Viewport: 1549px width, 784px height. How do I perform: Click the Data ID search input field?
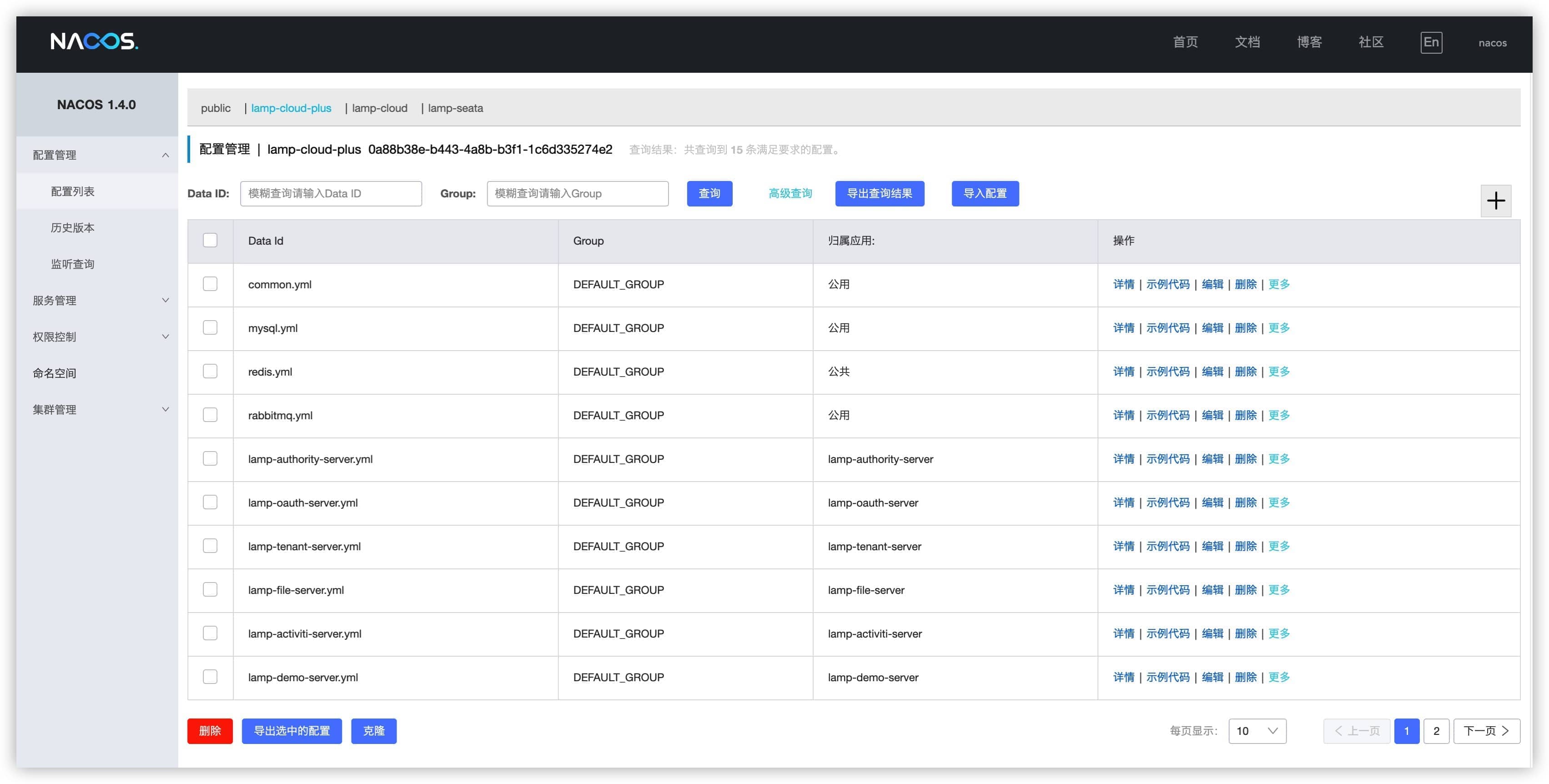(x=330, y=193)
